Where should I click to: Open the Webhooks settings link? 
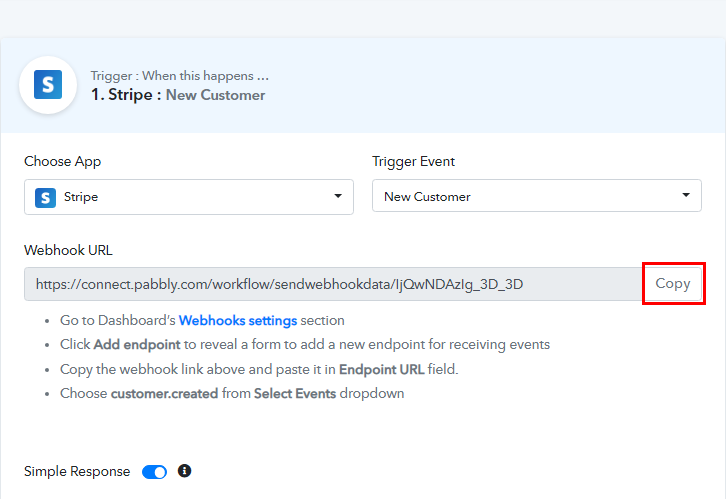(x=238, y=320)
